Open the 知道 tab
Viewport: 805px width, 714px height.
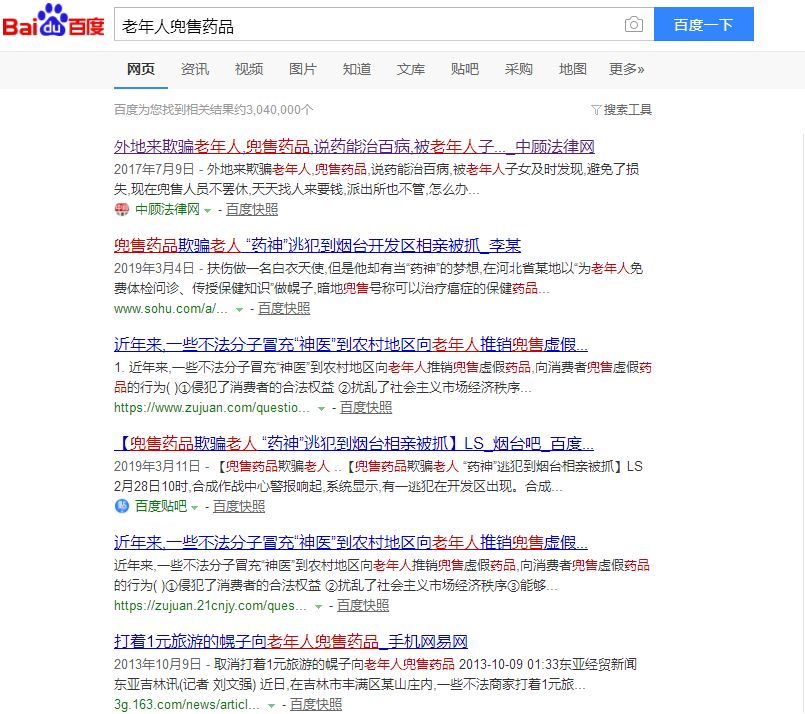(357, 69)
